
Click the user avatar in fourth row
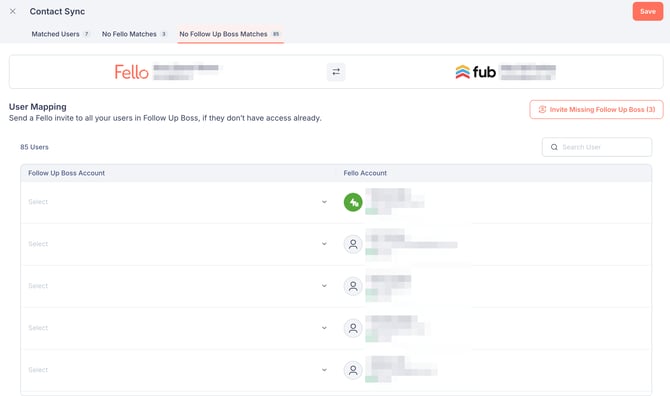coord(353,328)
